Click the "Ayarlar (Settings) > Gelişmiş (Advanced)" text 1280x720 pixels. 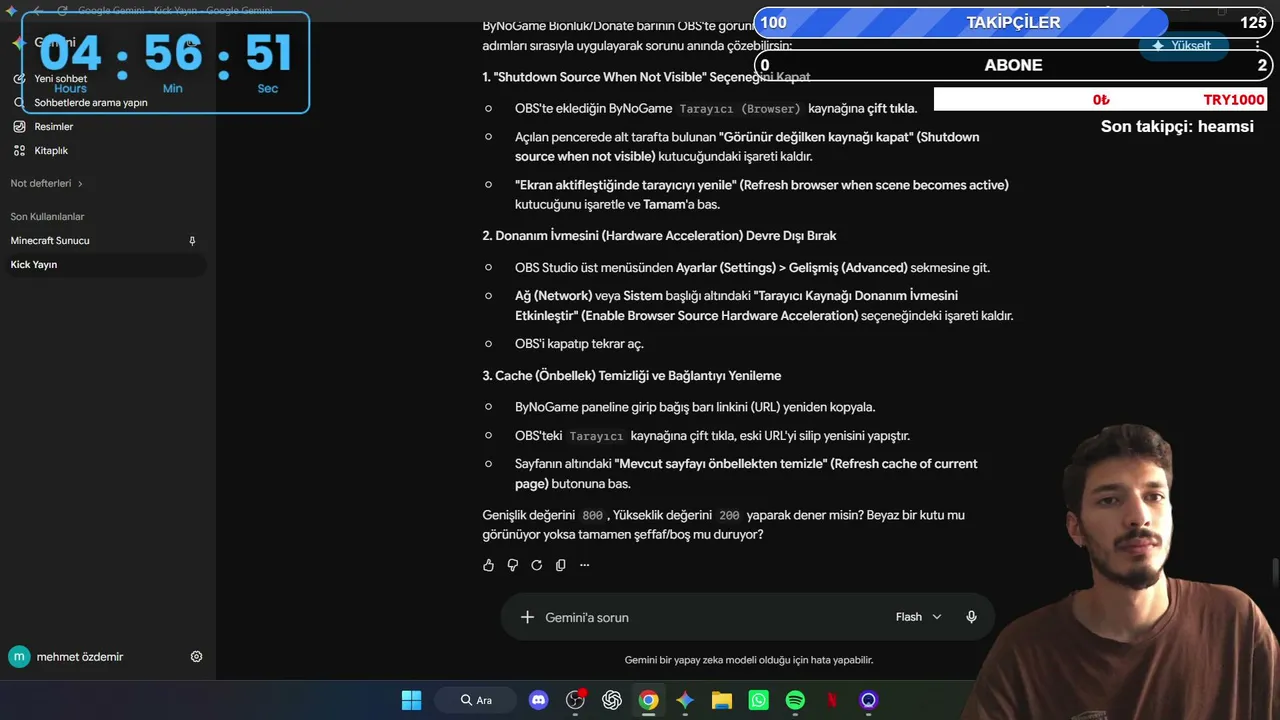(x=792, y=268)
